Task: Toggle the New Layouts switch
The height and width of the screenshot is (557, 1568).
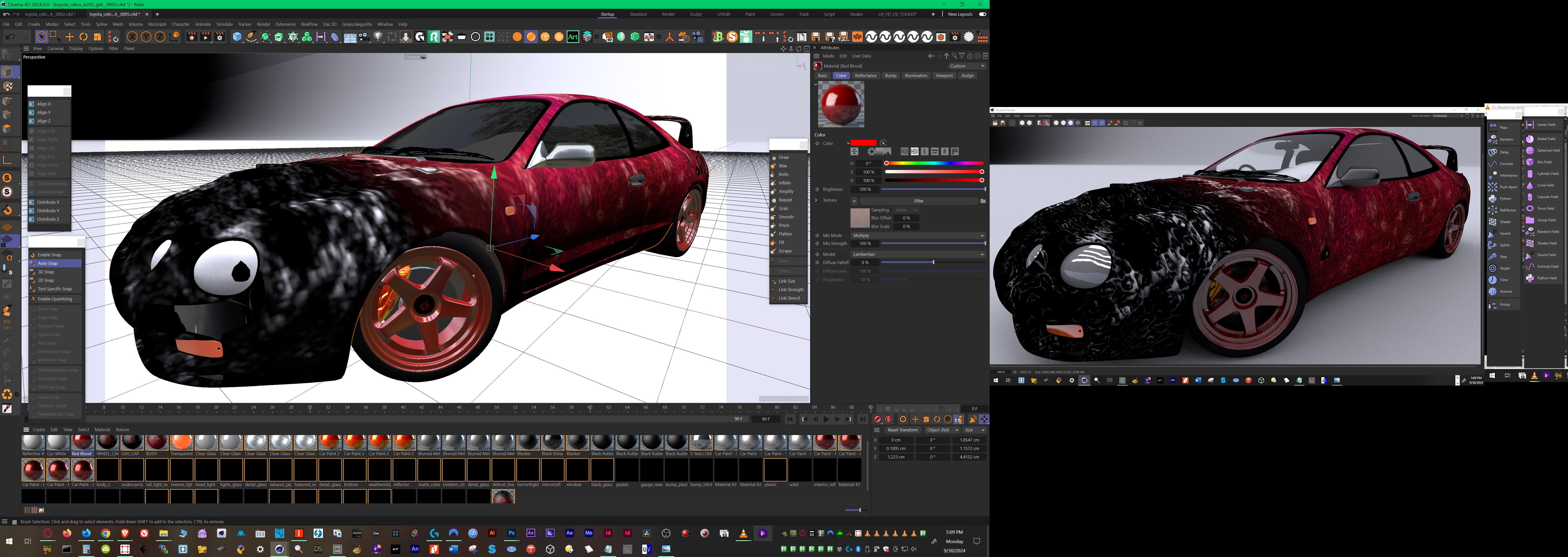Action: 982,14
